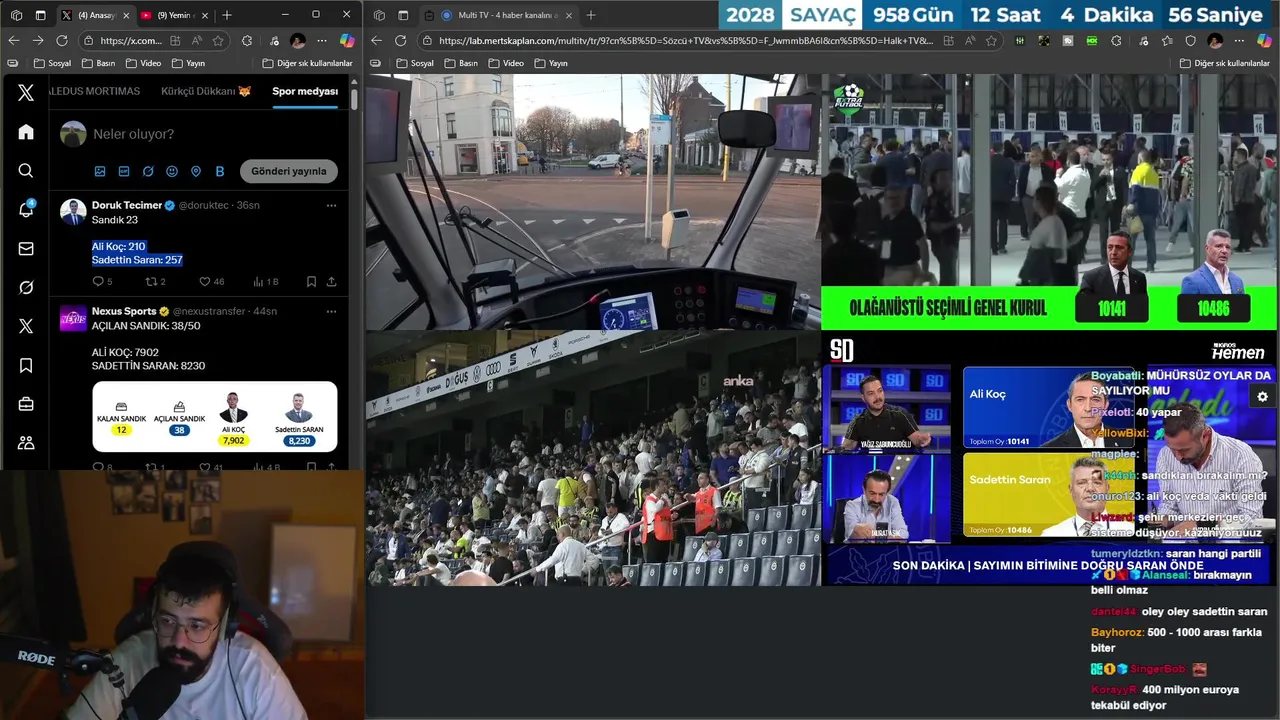This screenshot has width=1280, height=720.
Task: Click the Grok enhance icon in composer
Action: [x=148, y=171]
